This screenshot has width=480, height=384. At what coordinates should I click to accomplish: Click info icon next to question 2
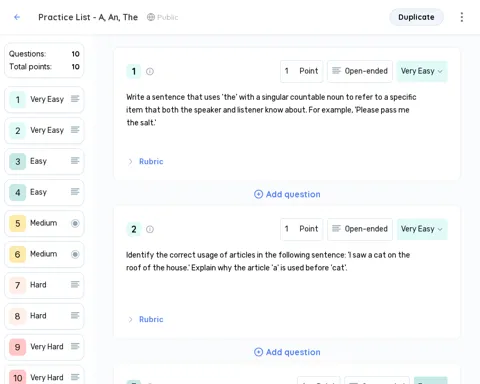tap(150, 229)
